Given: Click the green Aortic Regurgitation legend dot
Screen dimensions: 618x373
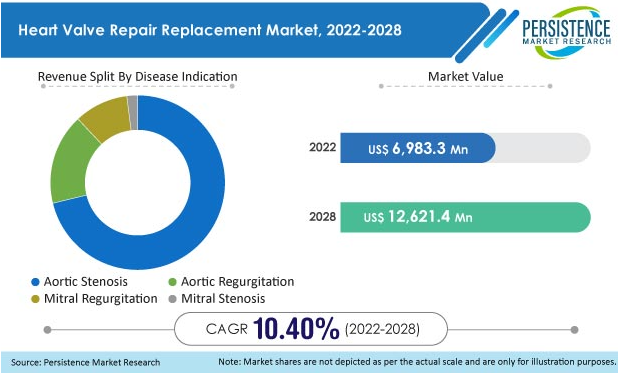Looking at the screenshot, I should point(172,282).
